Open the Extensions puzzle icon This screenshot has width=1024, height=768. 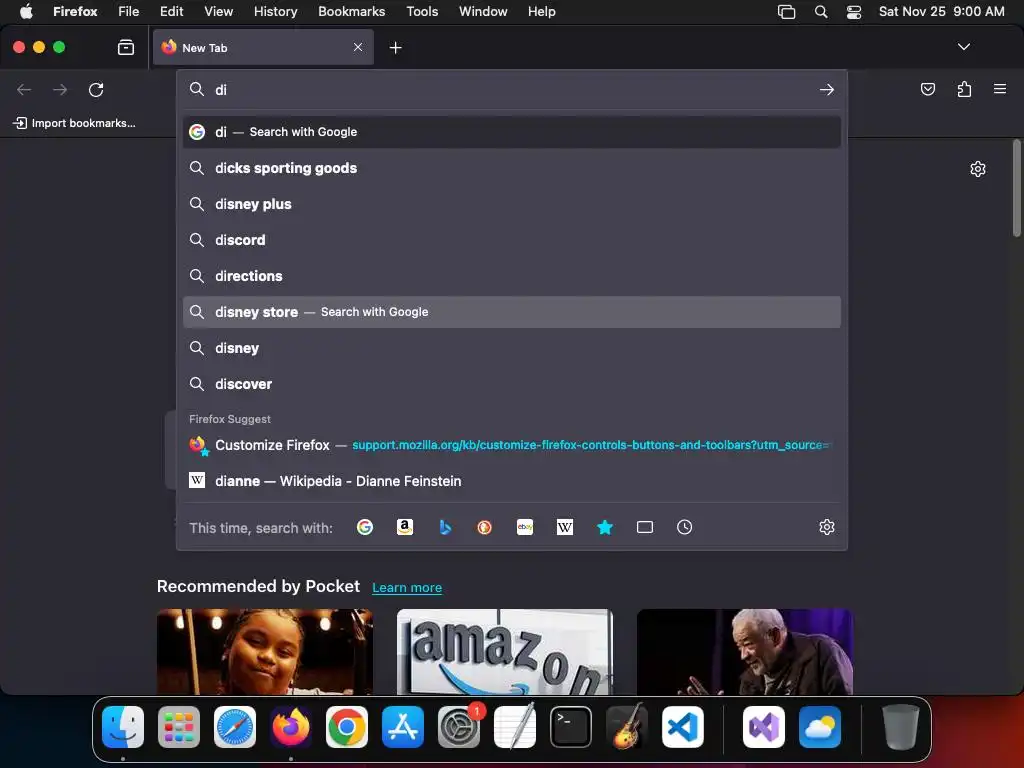pos(964,89)
